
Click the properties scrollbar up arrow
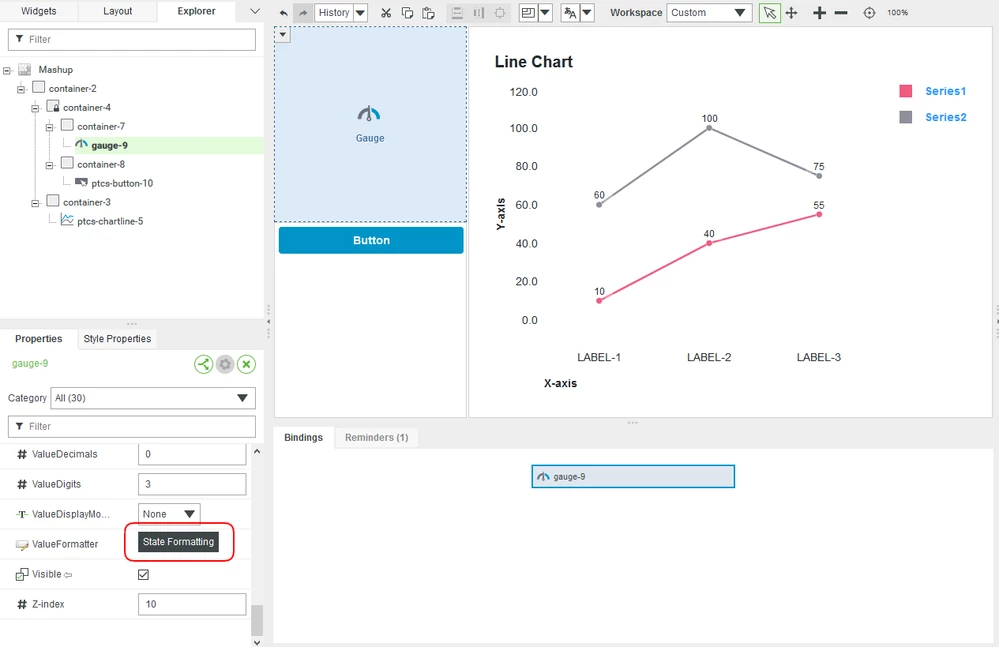tap(257, 452)
